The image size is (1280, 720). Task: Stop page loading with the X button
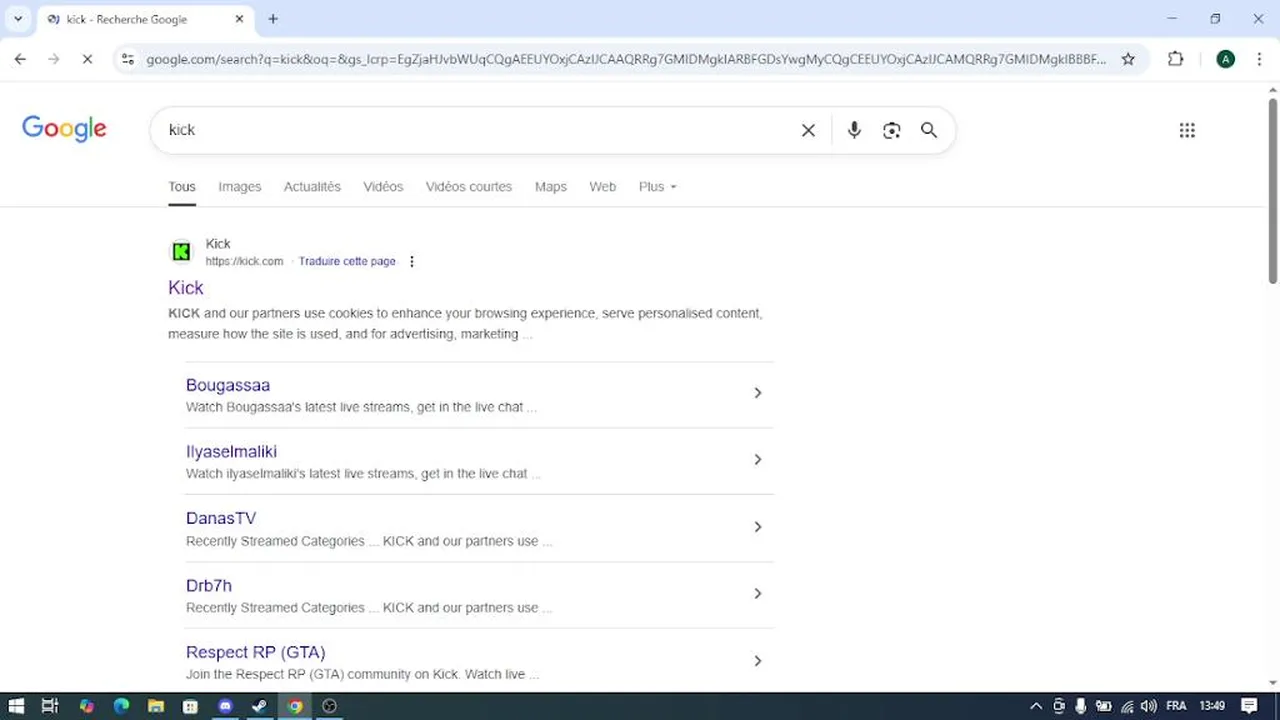coord(87,59)
